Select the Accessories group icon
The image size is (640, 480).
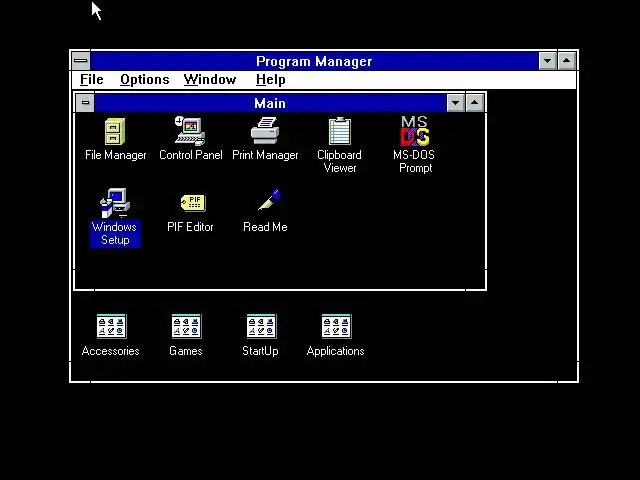pyautogui.click(x=111, y=326)
